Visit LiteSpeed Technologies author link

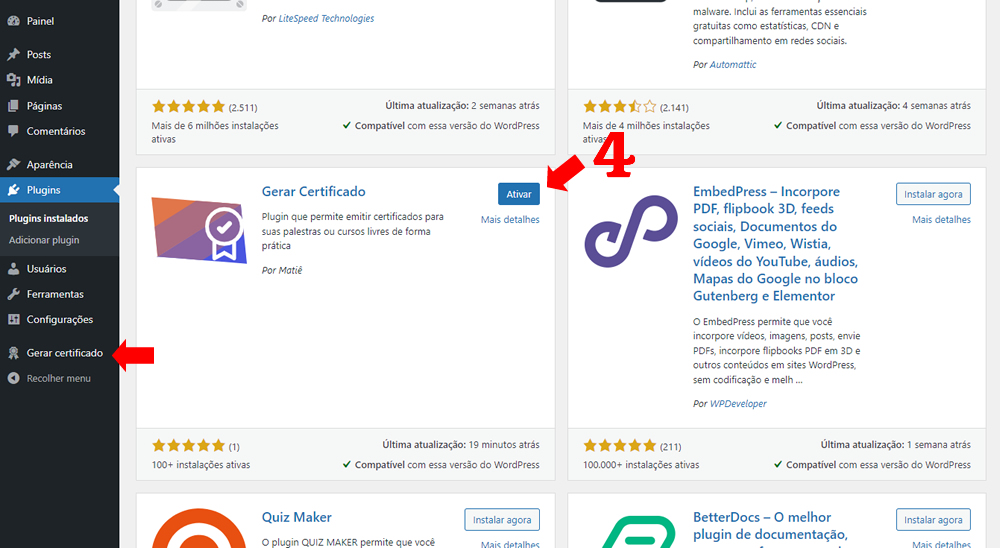[x=326, y=19]
